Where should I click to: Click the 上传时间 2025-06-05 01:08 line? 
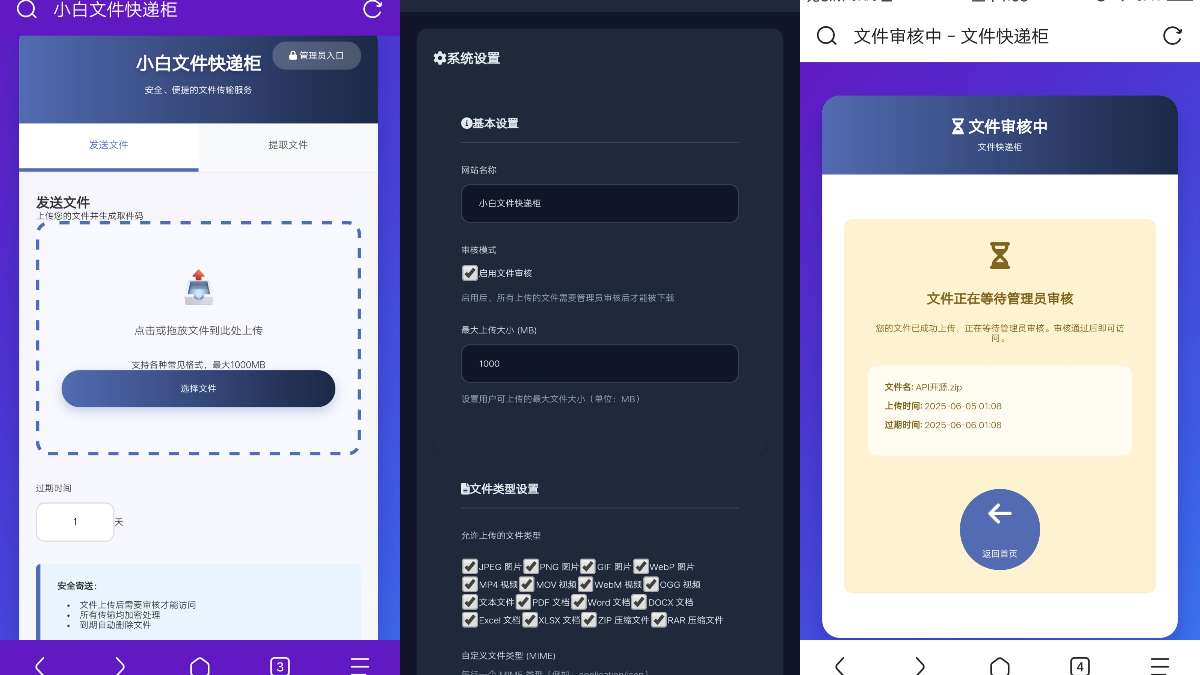[943, 406]
